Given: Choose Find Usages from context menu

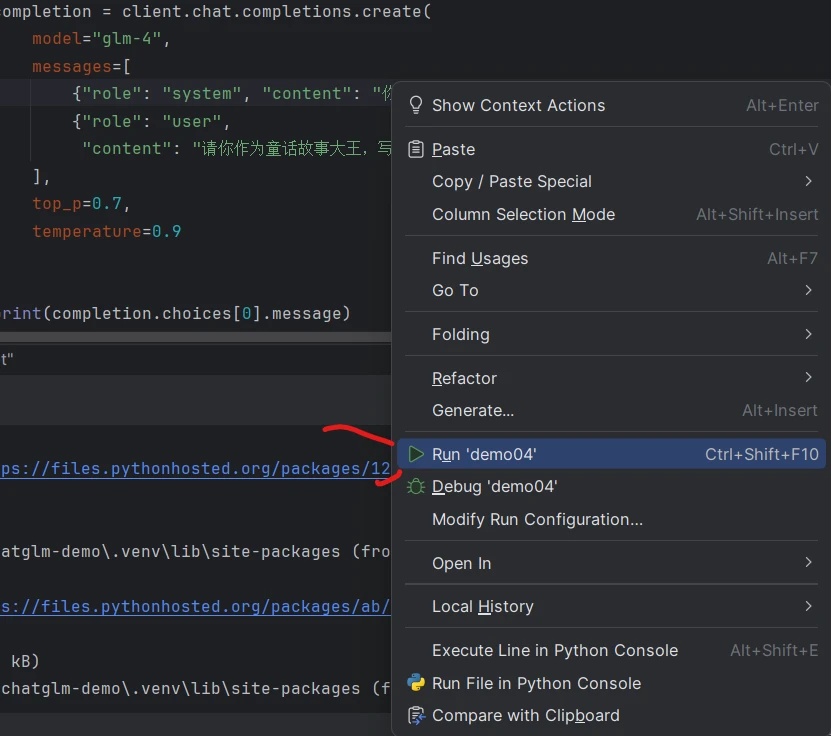Looking at the screenshot, I should tap(480, 258).
